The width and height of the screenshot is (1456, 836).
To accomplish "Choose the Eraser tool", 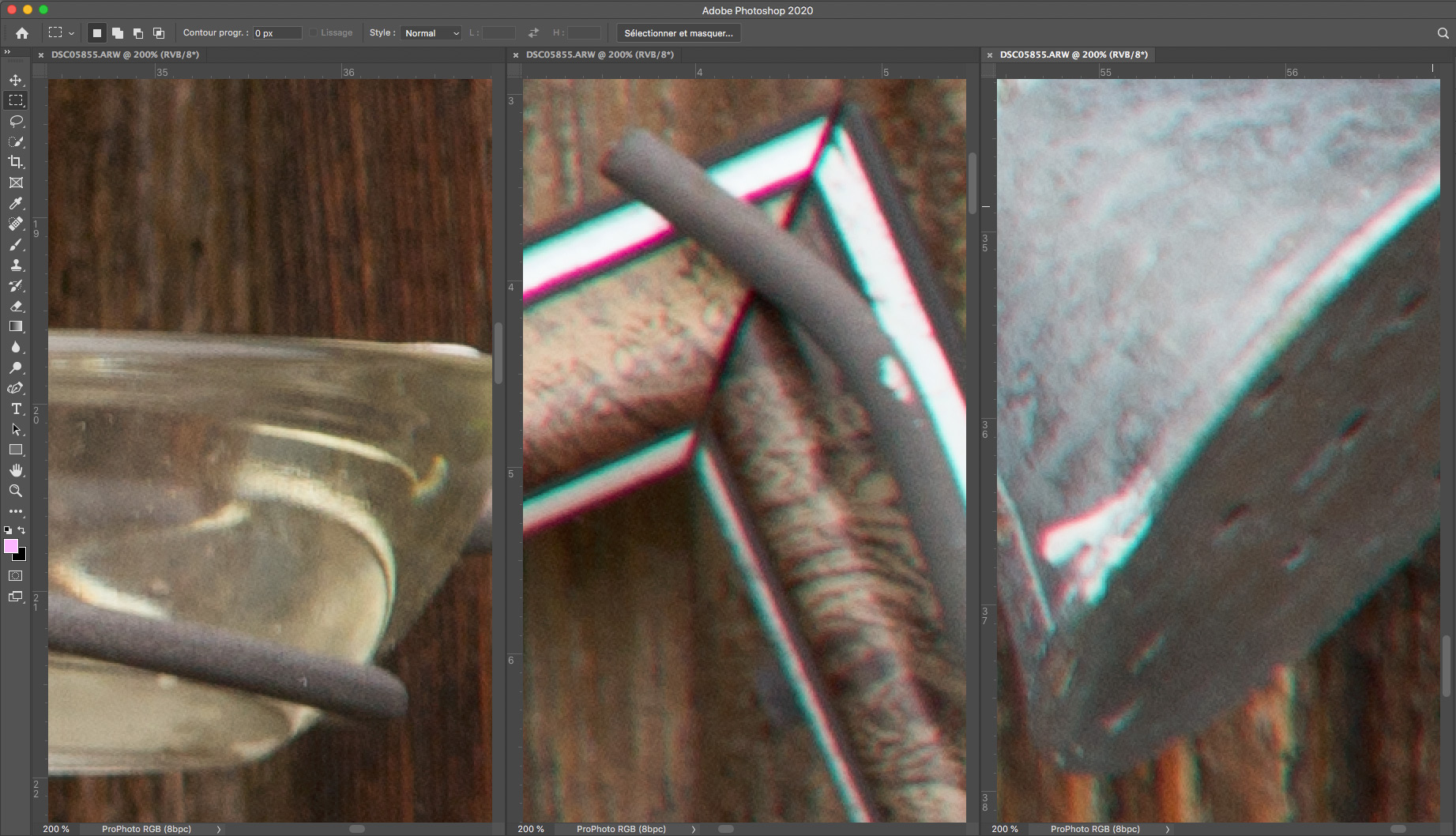I will pos(16,307).
